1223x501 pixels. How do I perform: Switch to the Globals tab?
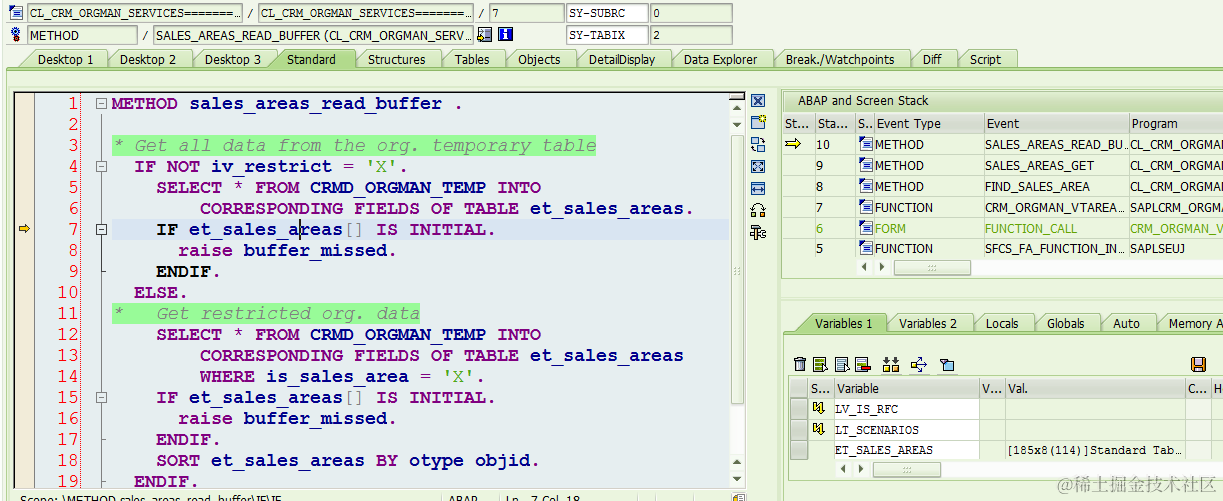(x=1066, y=323)
